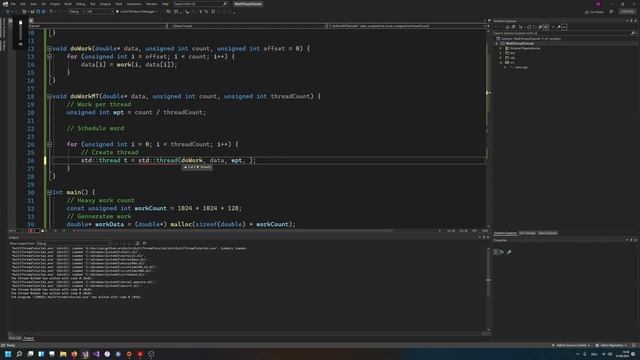
Task: Click Property Pages wrench icon in Properties panel
Action: pyautogui.click(x=509, y=252)
